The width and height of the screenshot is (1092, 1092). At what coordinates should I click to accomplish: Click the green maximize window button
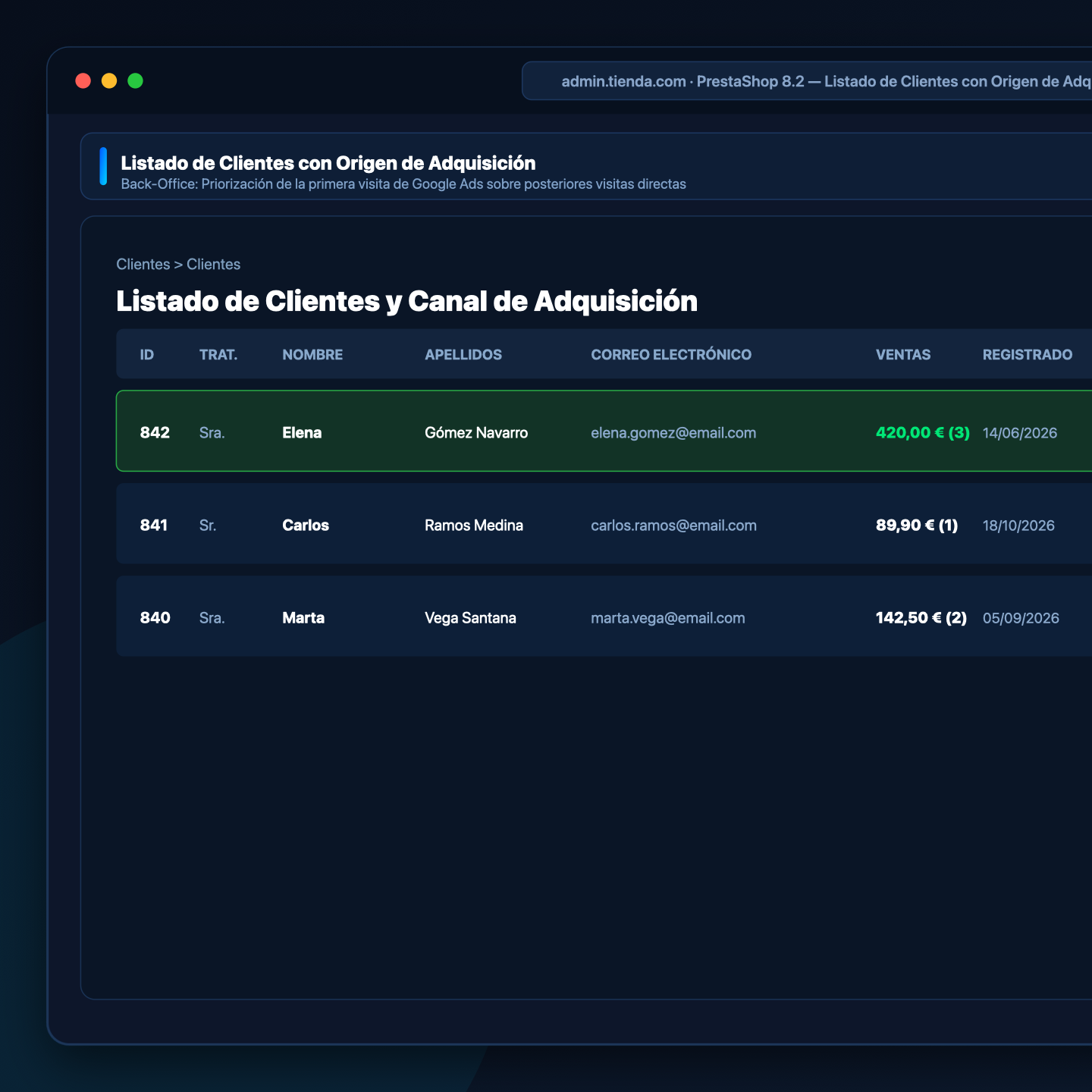coord(135,81)
